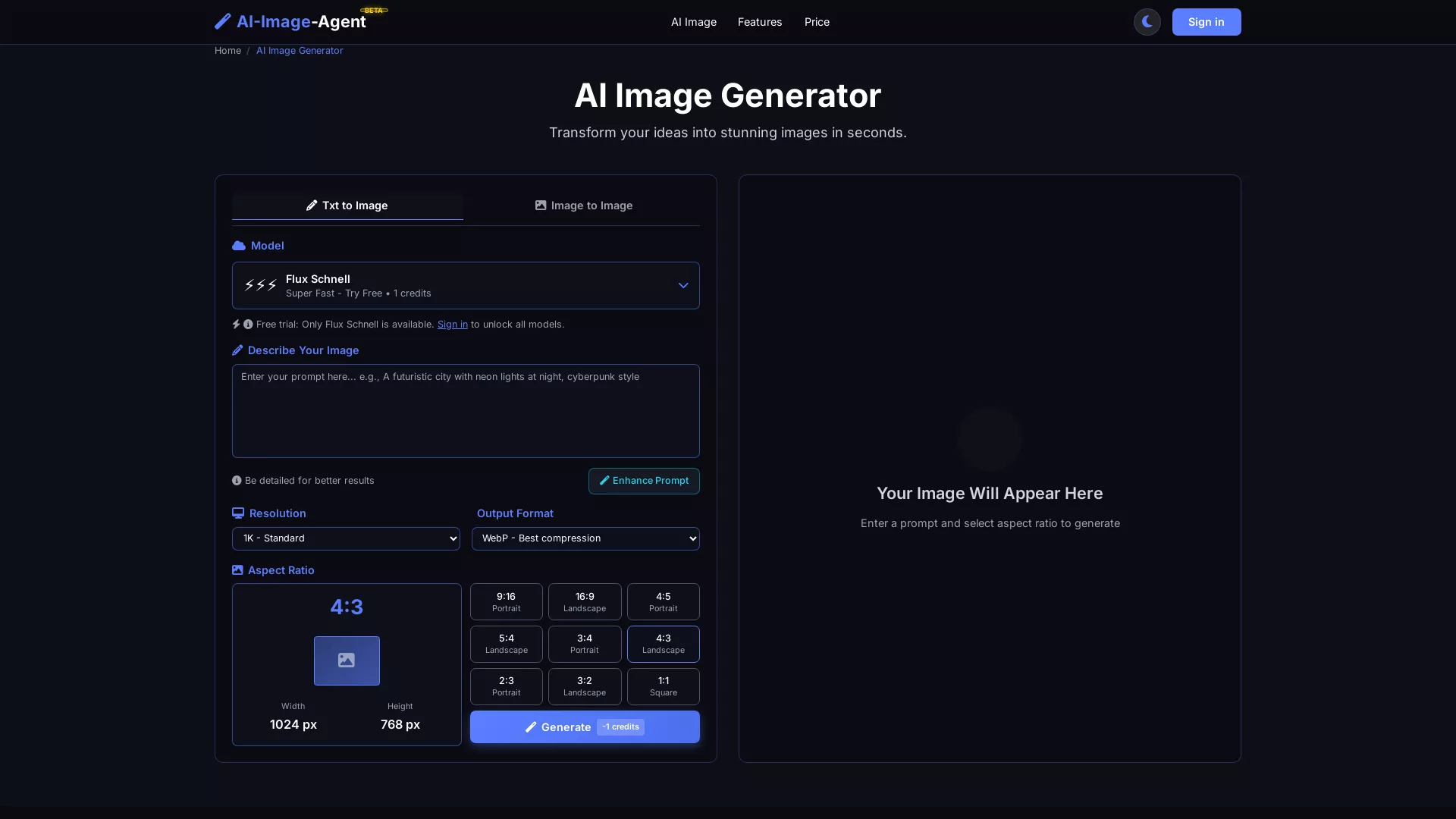Open the Price menu item

coord(817,22)
